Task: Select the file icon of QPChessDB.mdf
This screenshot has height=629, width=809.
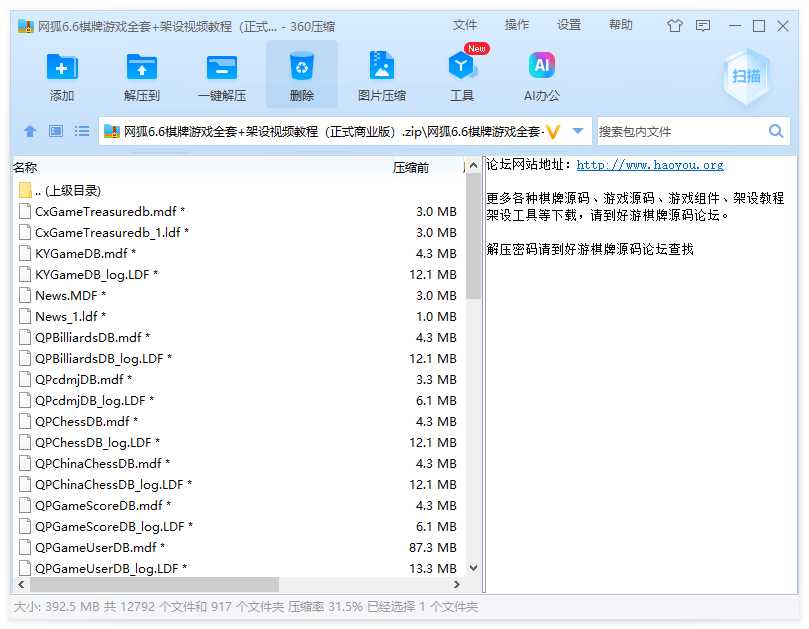Action: tap(25, 421)
